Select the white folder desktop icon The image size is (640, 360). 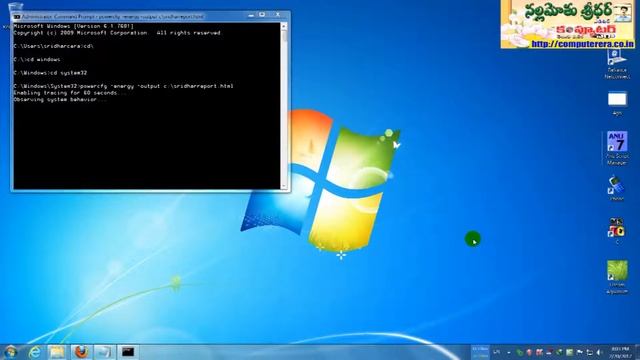point(617,103)
